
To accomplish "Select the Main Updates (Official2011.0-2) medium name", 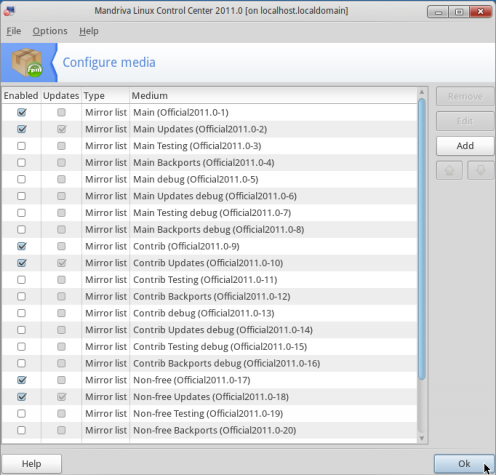I will (x=200, y=129).
